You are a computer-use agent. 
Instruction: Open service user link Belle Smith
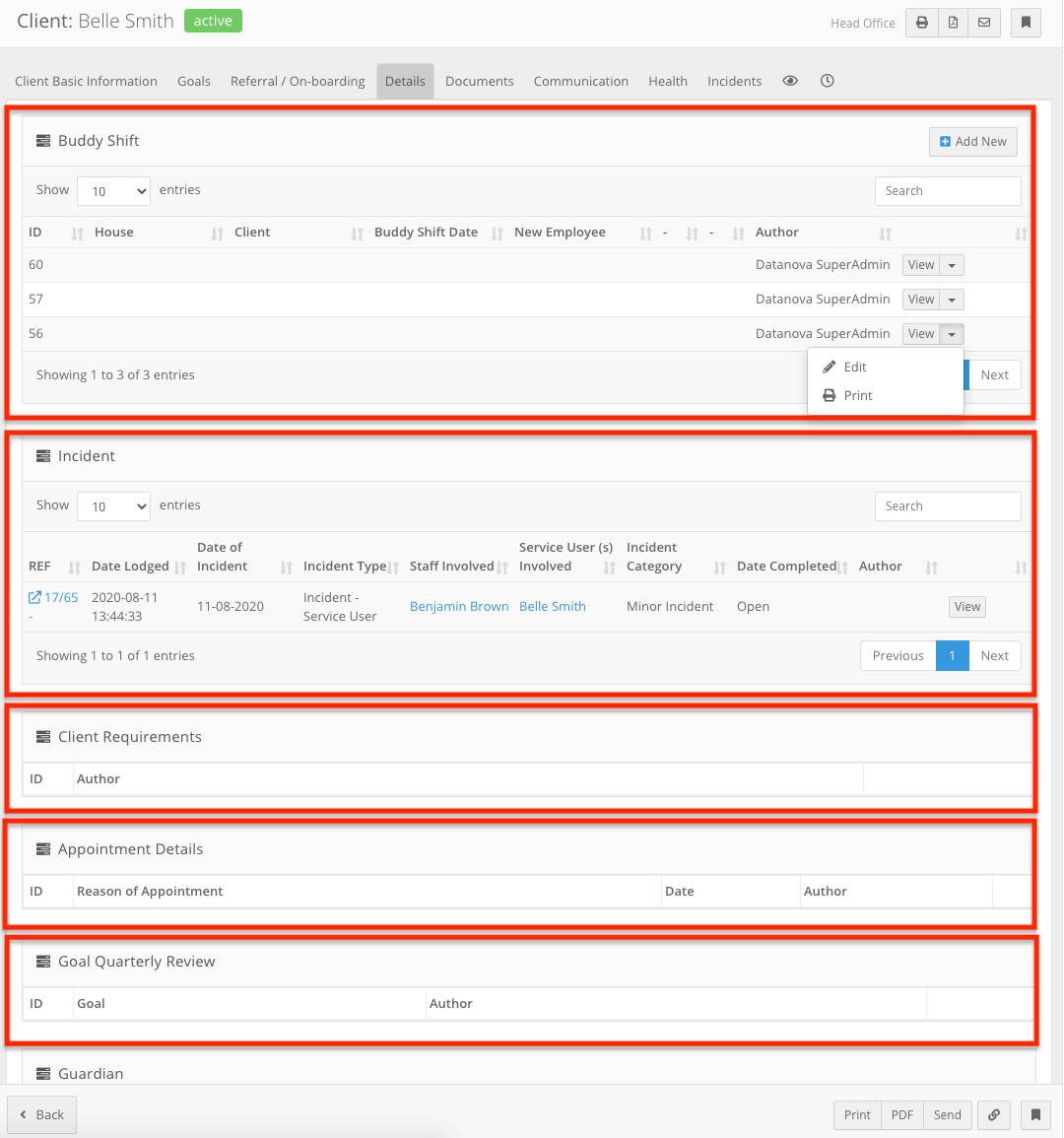coord(553,607)
